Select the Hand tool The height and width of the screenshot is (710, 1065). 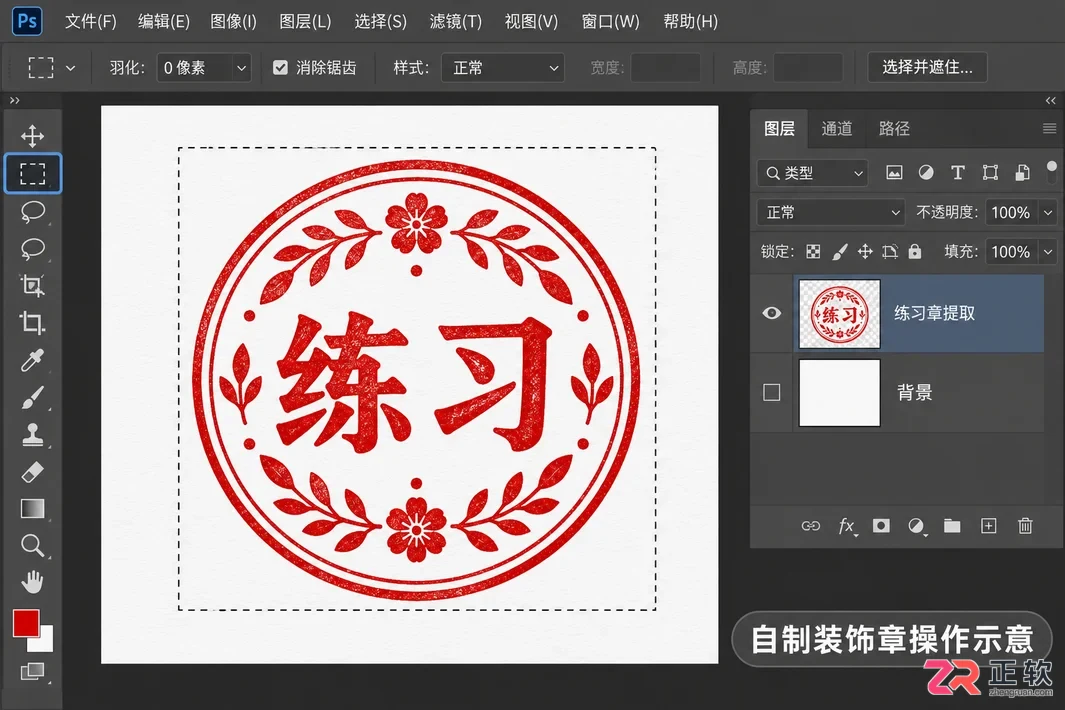click(x=33, y=582)
